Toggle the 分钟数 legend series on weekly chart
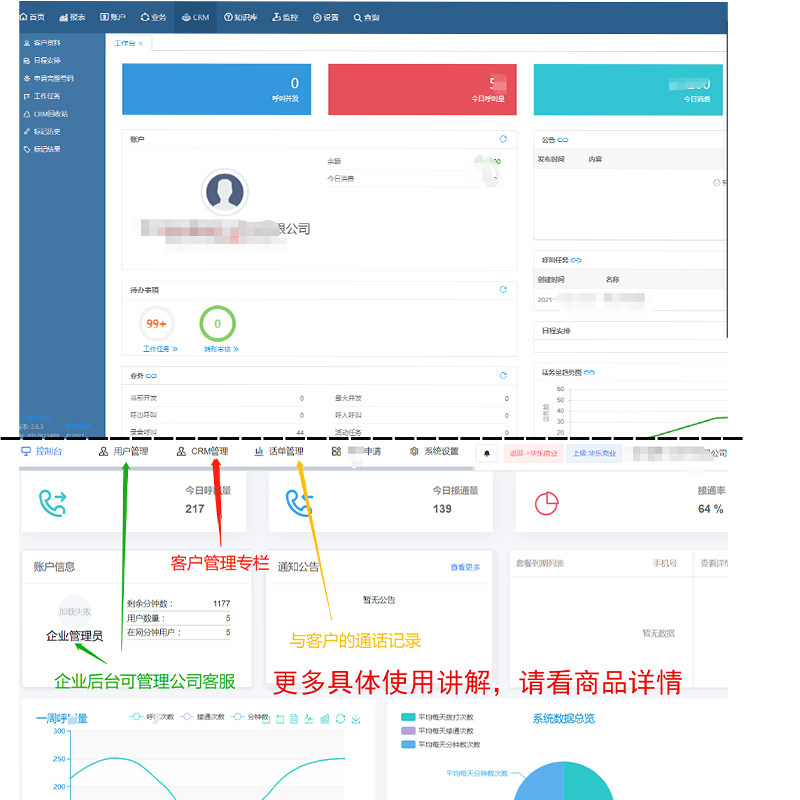This screenshot has height=800, width=800. pos(249,717)
